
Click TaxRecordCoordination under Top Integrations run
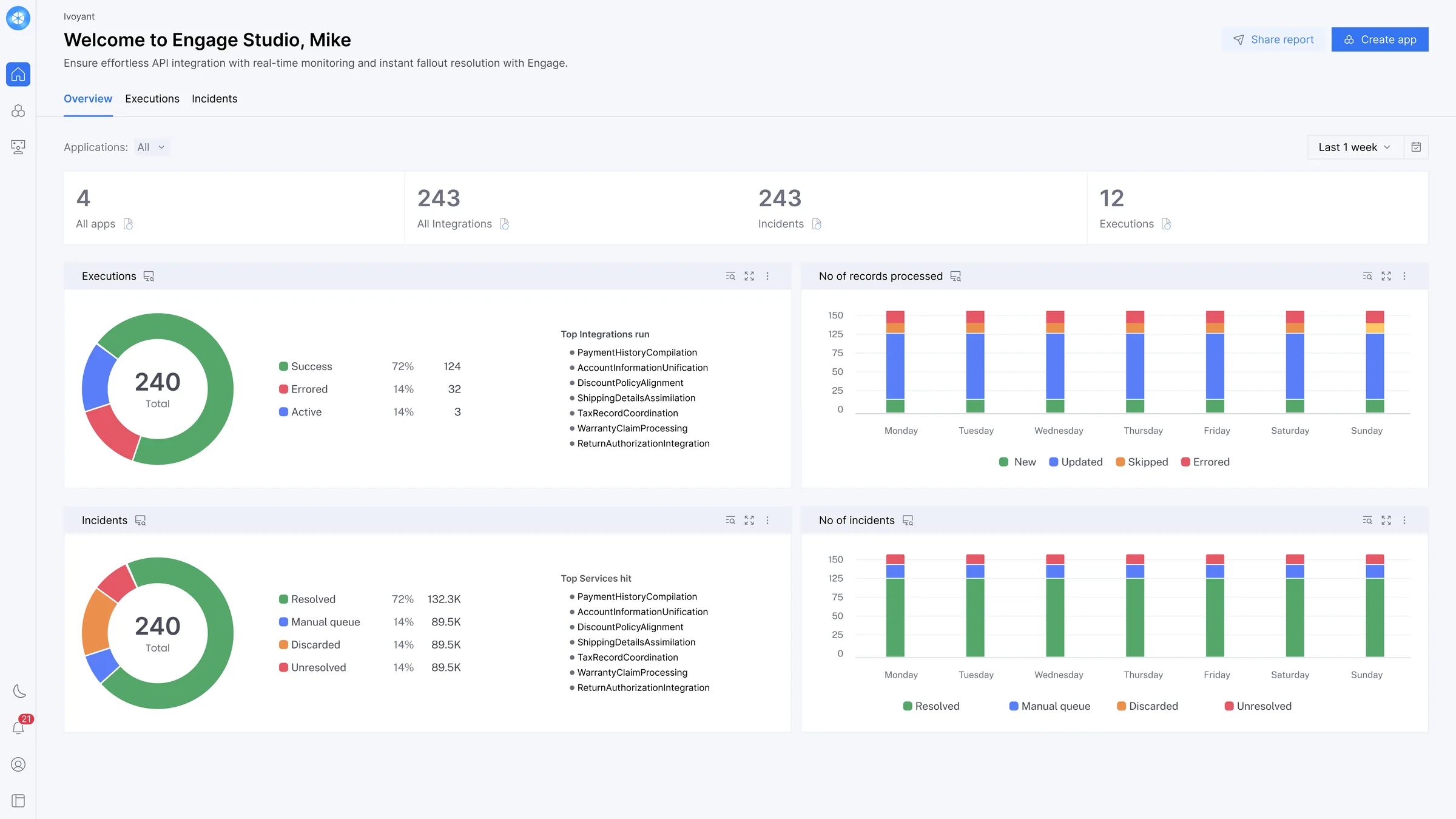(627, 413)
